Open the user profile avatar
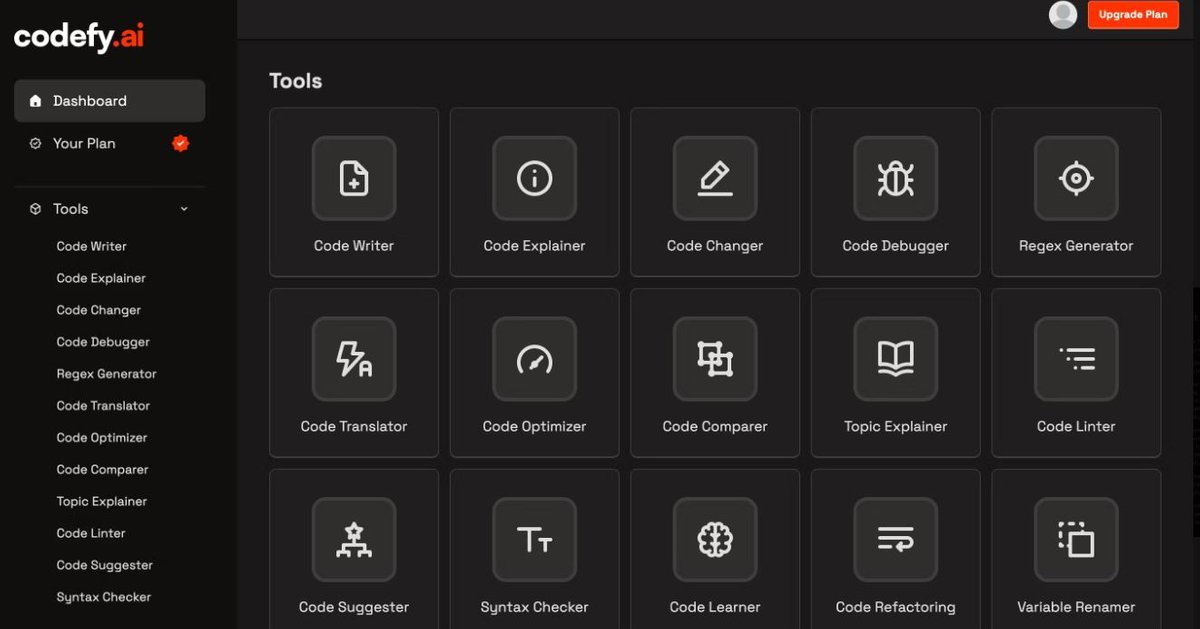The height and width of the screenshot is (629, 1200). [1063, 15]
